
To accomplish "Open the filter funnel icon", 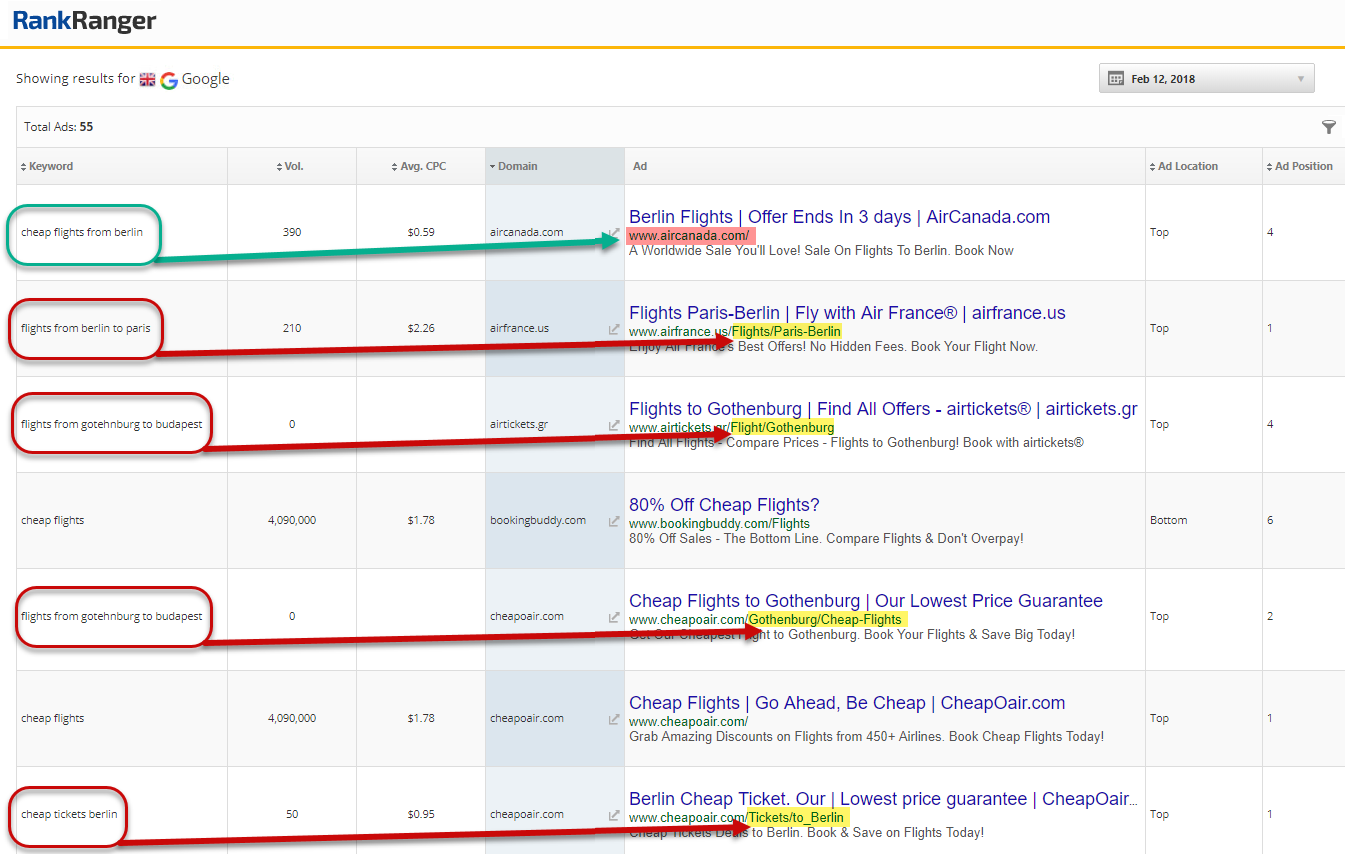I will coord(1328,127).
